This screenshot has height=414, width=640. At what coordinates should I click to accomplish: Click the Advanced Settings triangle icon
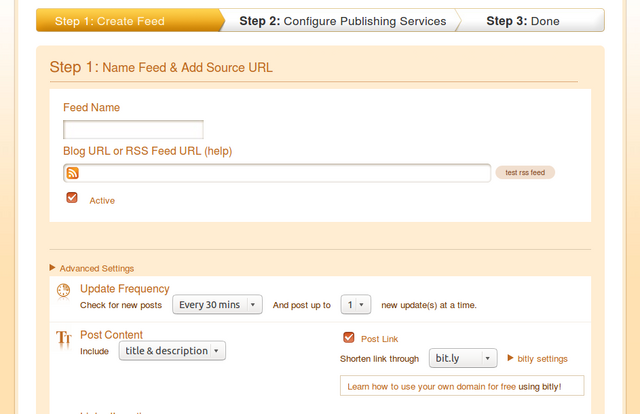tap(52, 267)
